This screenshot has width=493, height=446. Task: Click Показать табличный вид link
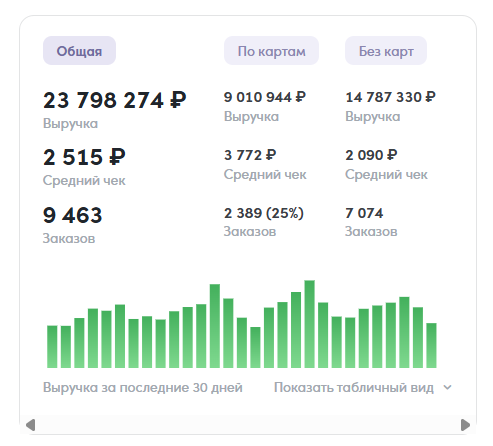[x=354, y=387]
